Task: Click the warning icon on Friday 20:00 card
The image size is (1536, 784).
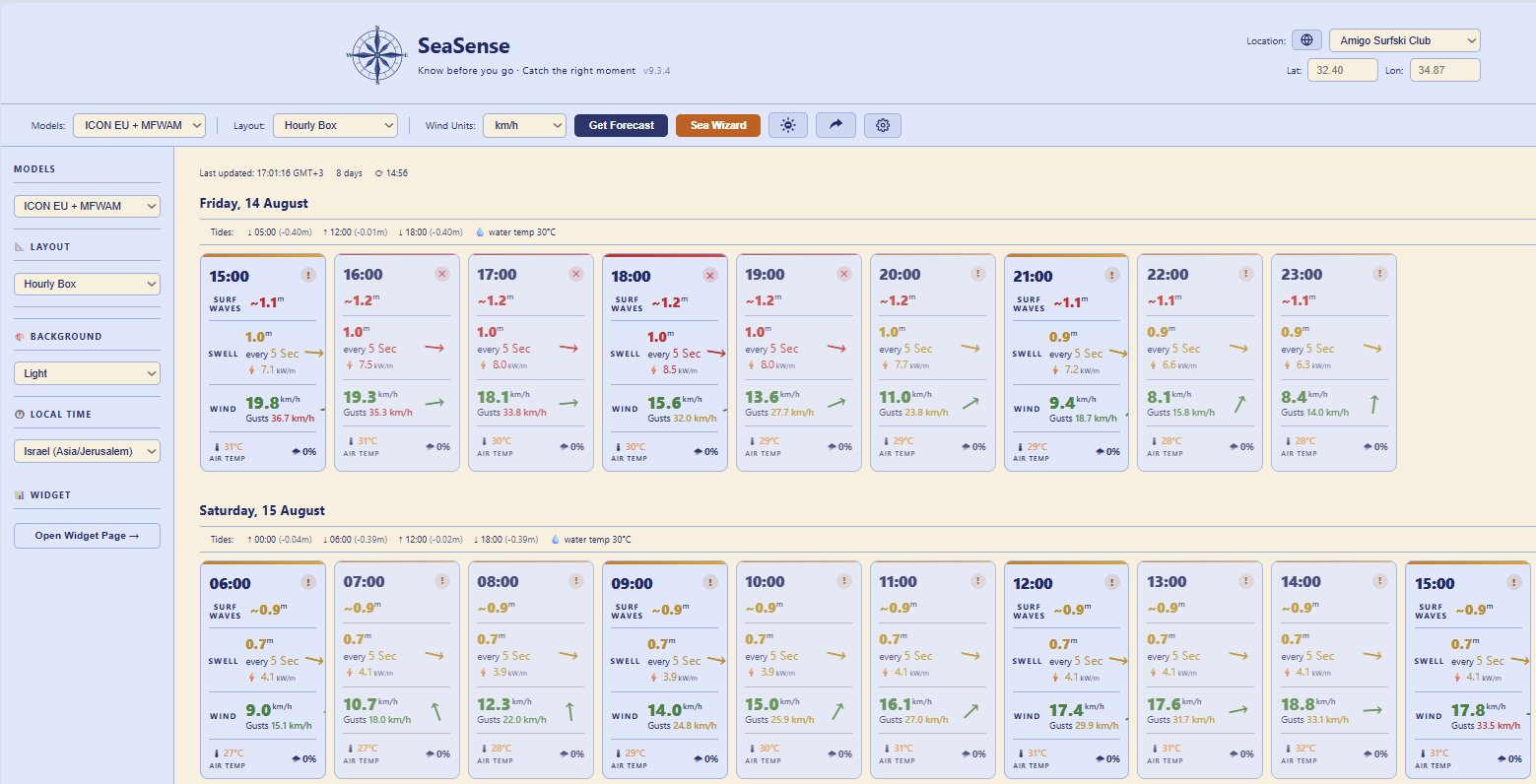Action: pyautogui.click(x=978, y=274)
